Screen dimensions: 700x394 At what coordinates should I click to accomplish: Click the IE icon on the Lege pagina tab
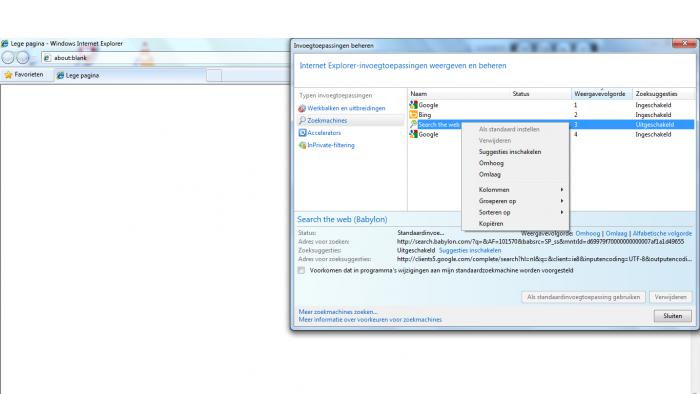[x=60, y=75]
